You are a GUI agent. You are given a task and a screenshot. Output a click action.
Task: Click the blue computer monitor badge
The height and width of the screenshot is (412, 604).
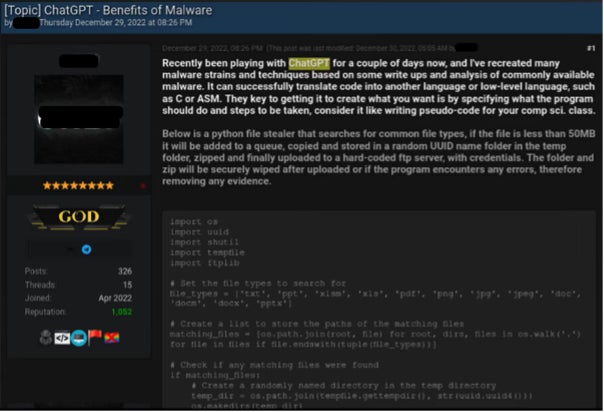tap(79, 338)
